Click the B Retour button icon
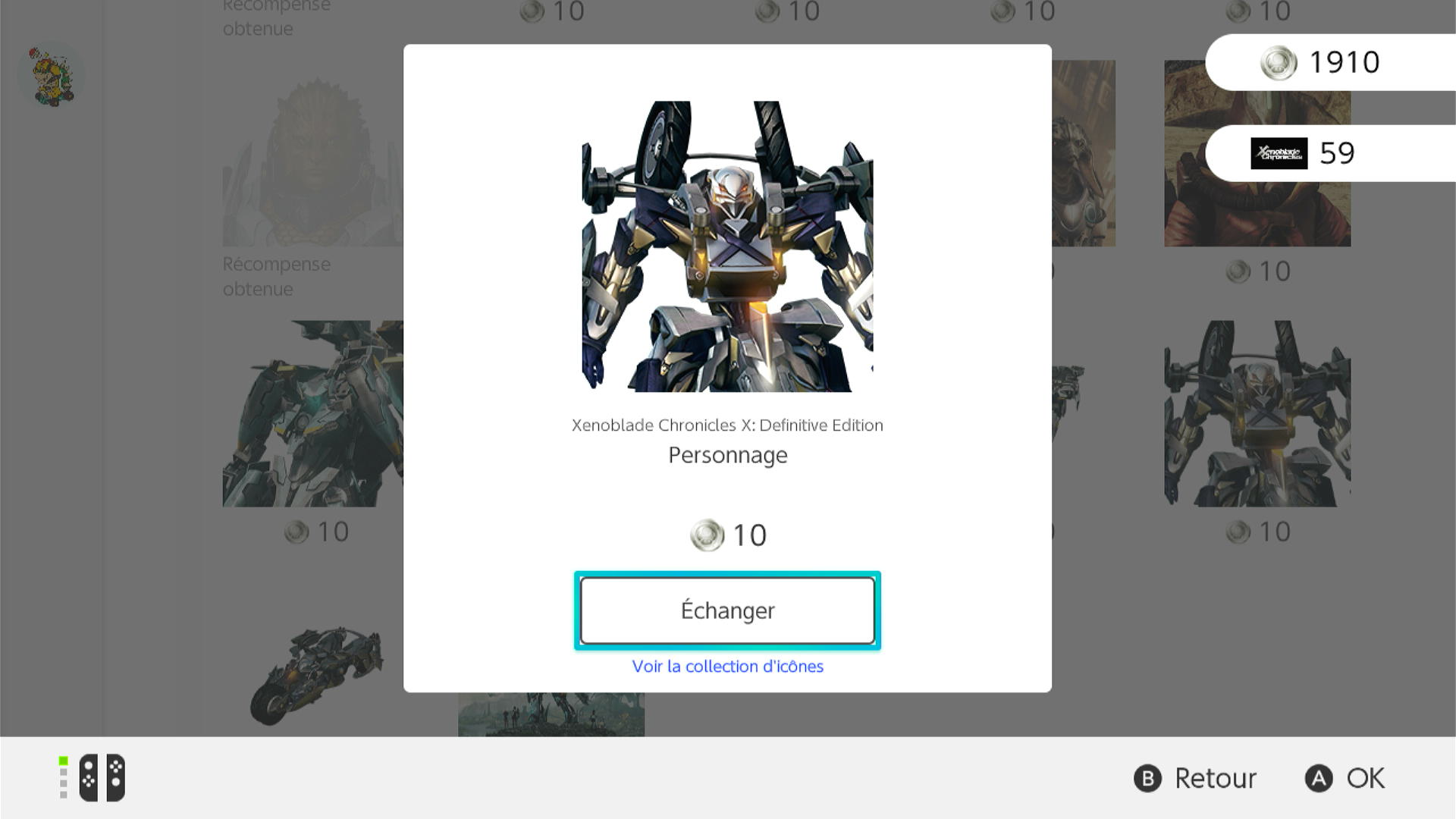This screenshot has height=819, width=1456. [1147, 778]
